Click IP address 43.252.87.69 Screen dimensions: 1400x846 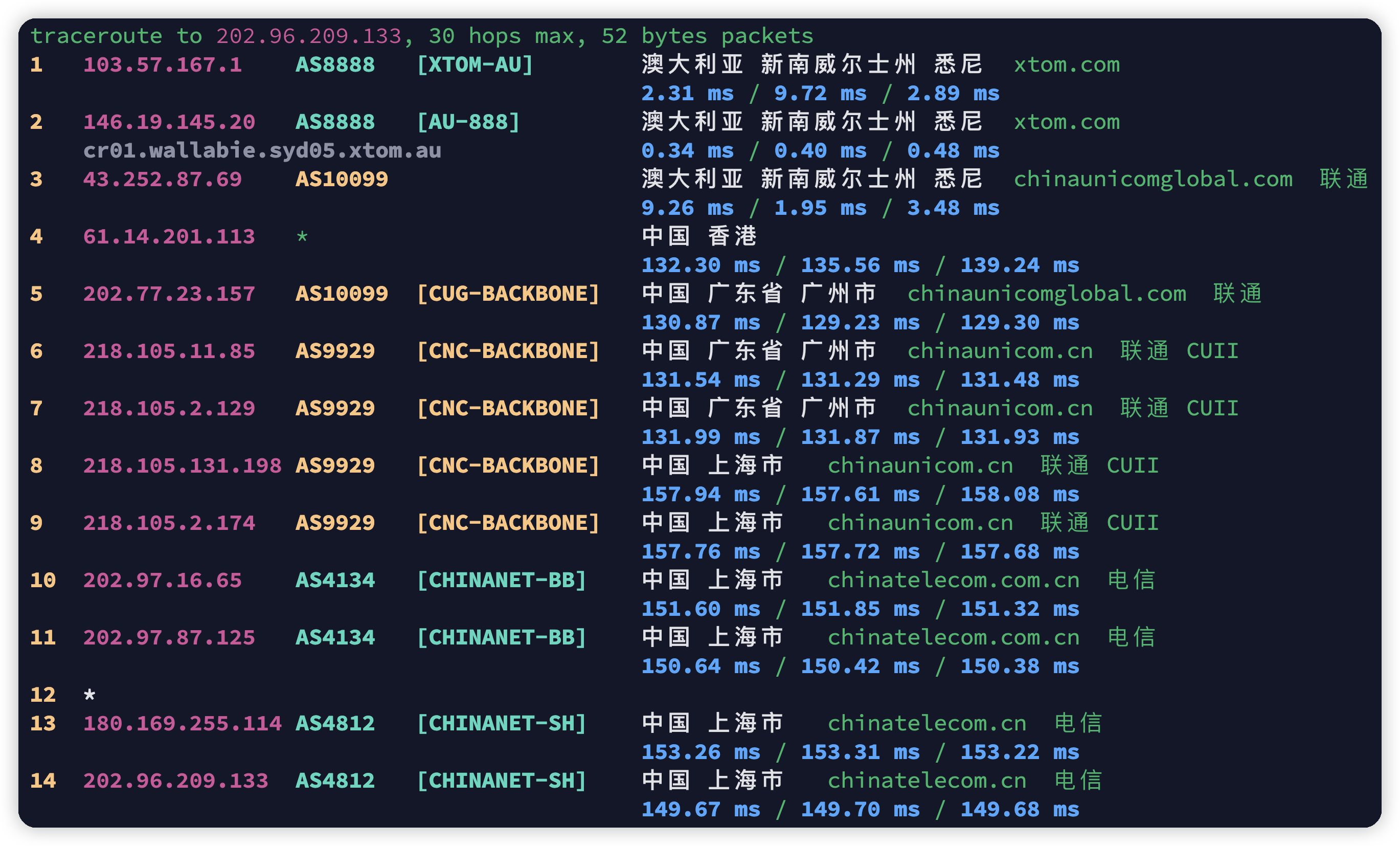pos(163,180)
